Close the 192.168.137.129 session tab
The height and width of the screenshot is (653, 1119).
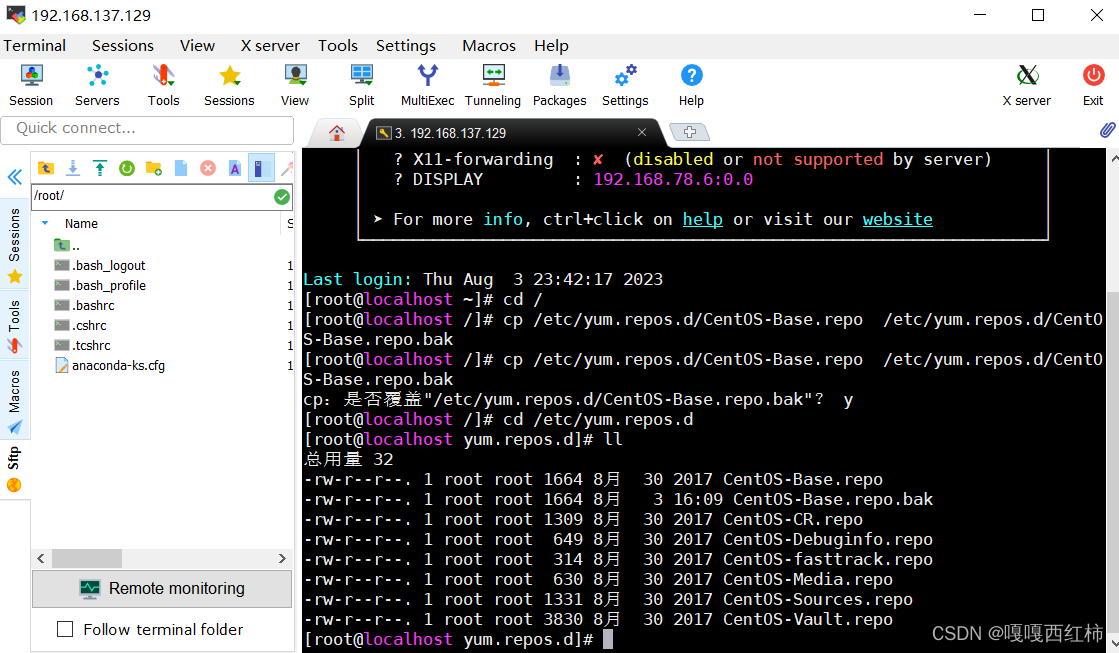(x=642, y=132)
